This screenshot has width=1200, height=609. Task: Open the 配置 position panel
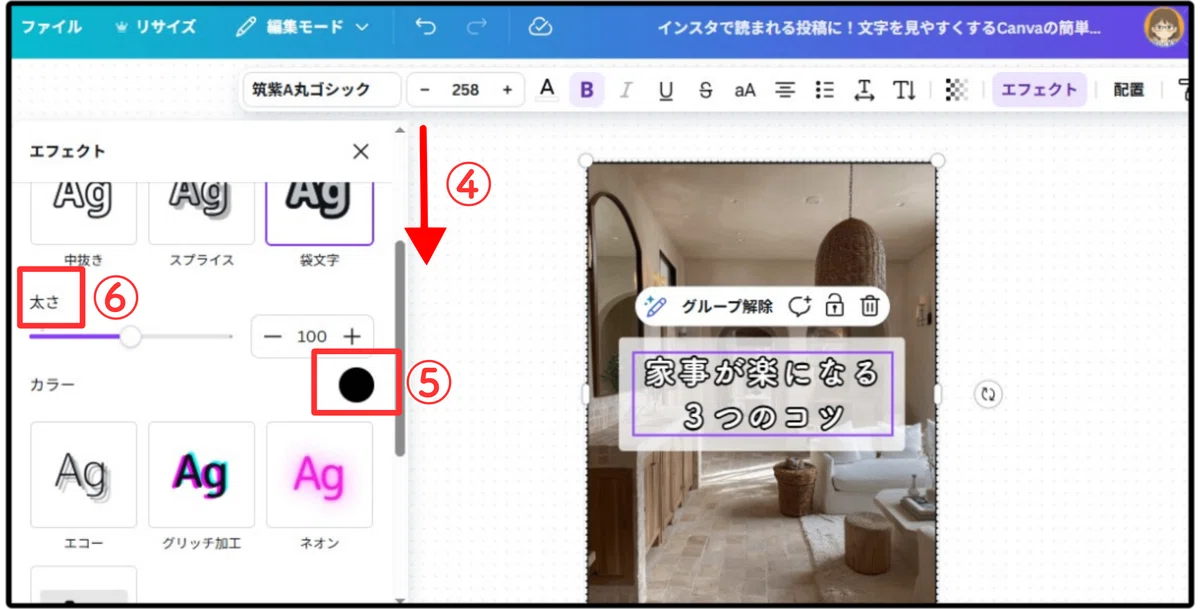coord(1129,90)
